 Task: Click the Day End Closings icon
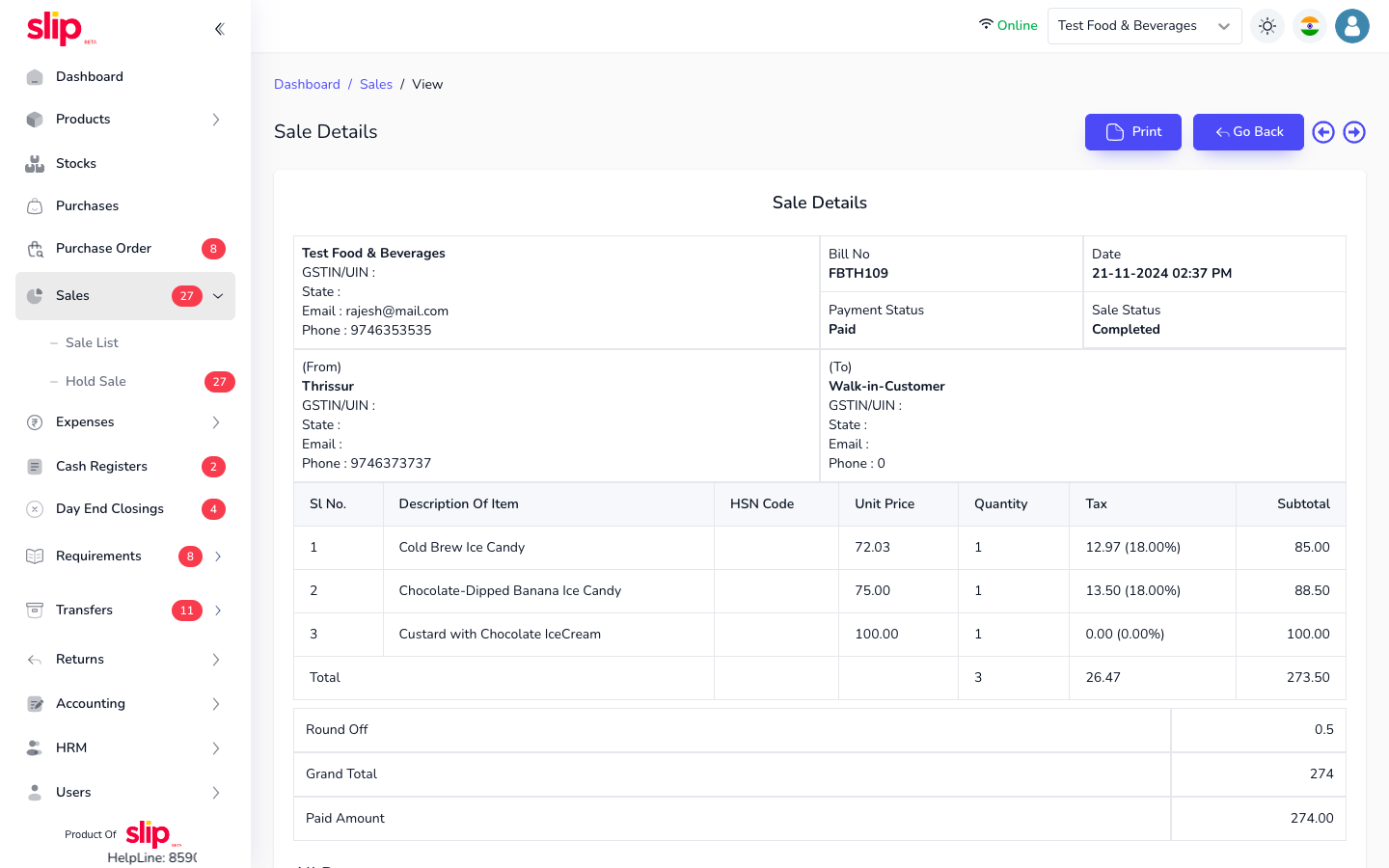coord(35,509)
